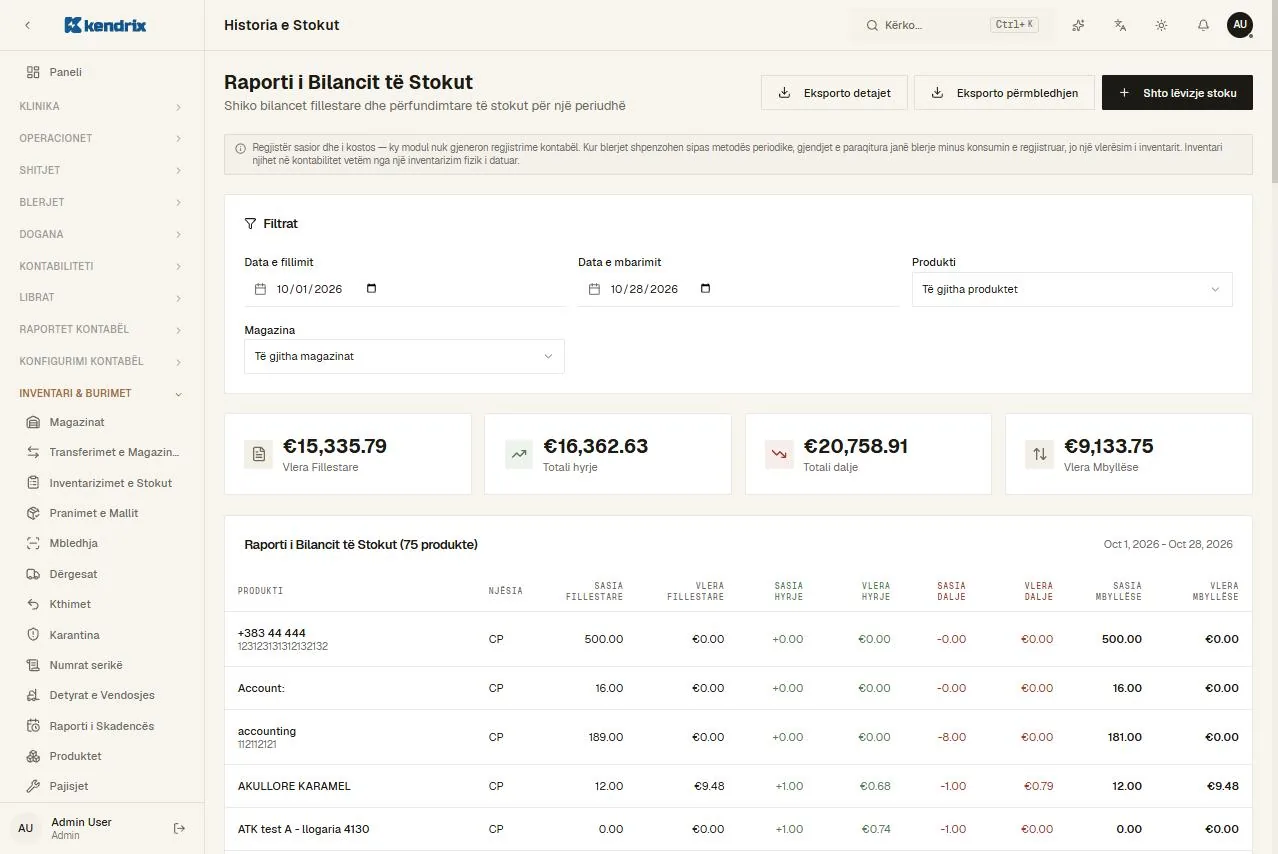Click the Kendrix logo
Image resolution: width=1278 pixels, height=854 pixels.
click(x=105, y=25)
